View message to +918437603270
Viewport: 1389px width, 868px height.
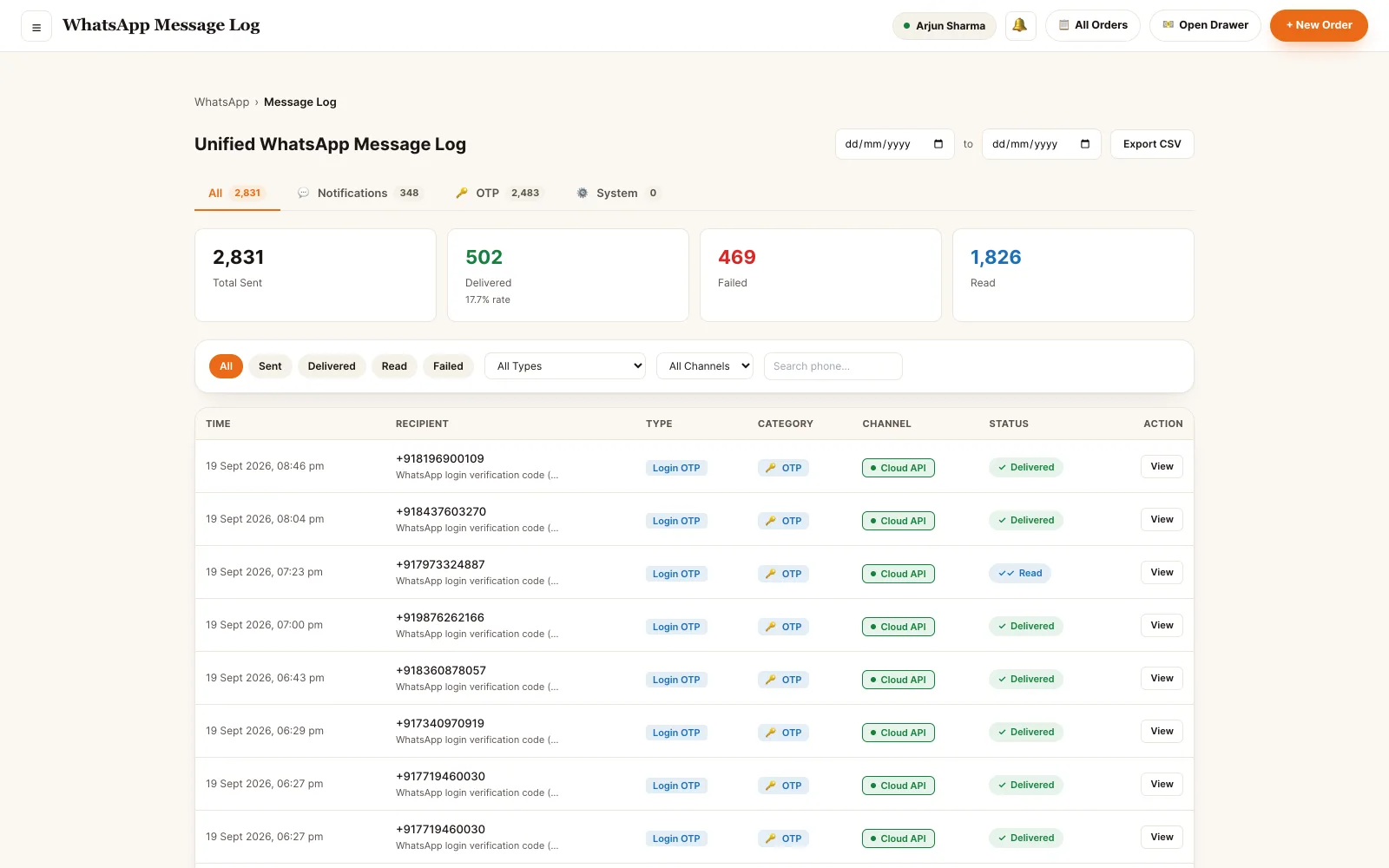coord(1162,519)
